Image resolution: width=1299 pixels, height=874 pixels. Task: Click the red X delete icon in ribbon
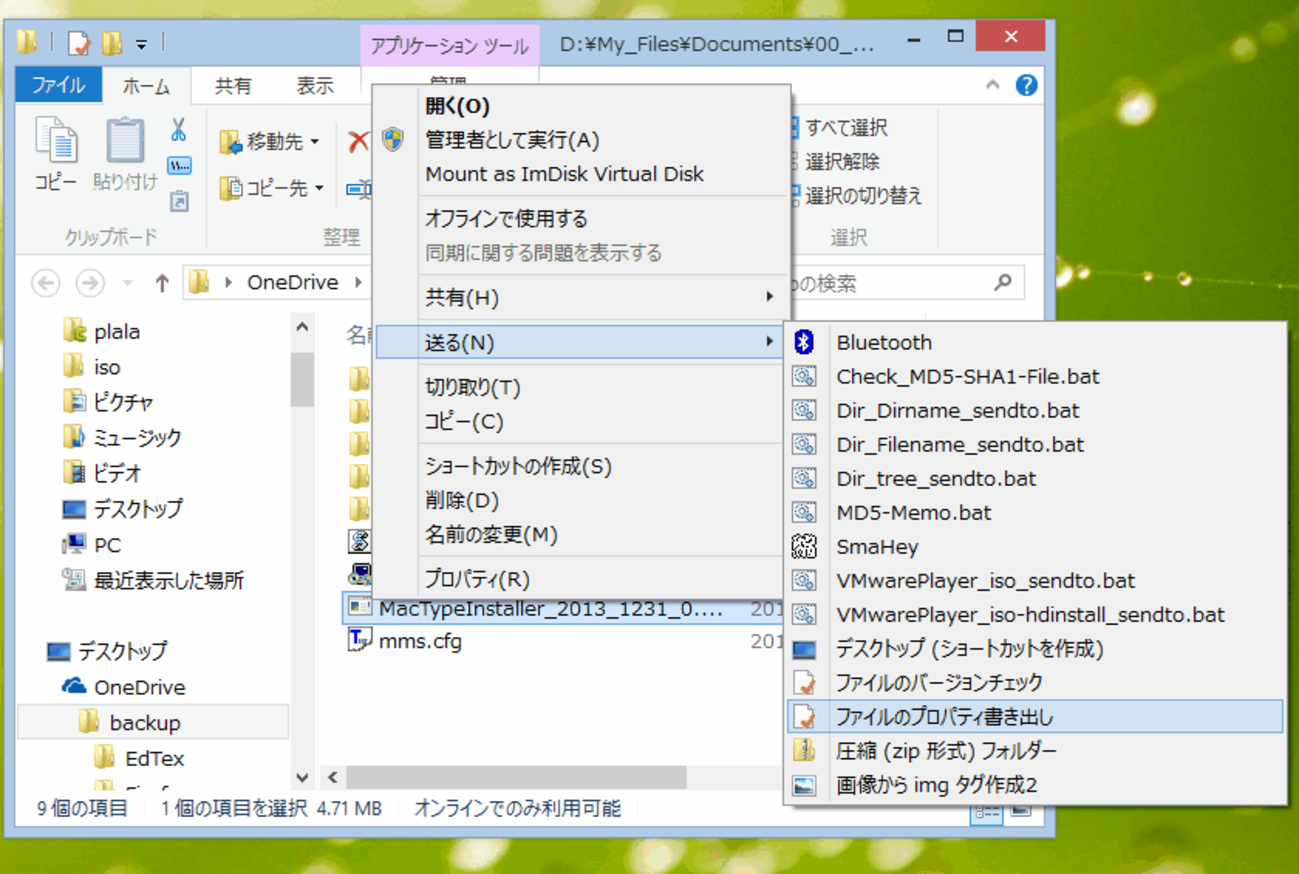pyautogui.click(x=358, y=142)
